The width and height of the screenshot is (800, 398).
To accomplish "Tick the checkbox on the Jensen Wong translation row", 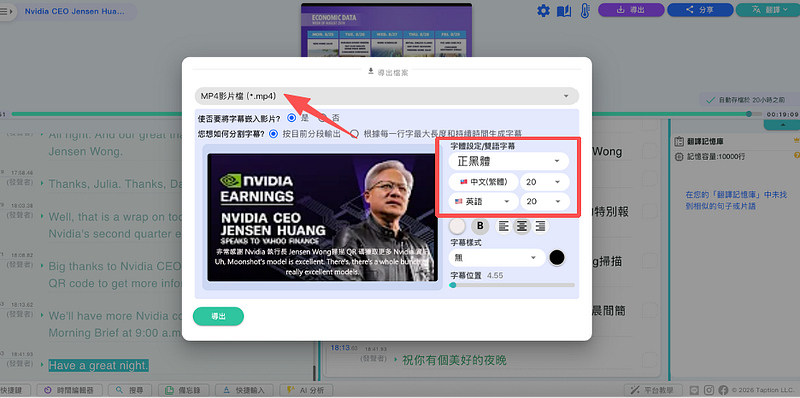I will point(649,151).
